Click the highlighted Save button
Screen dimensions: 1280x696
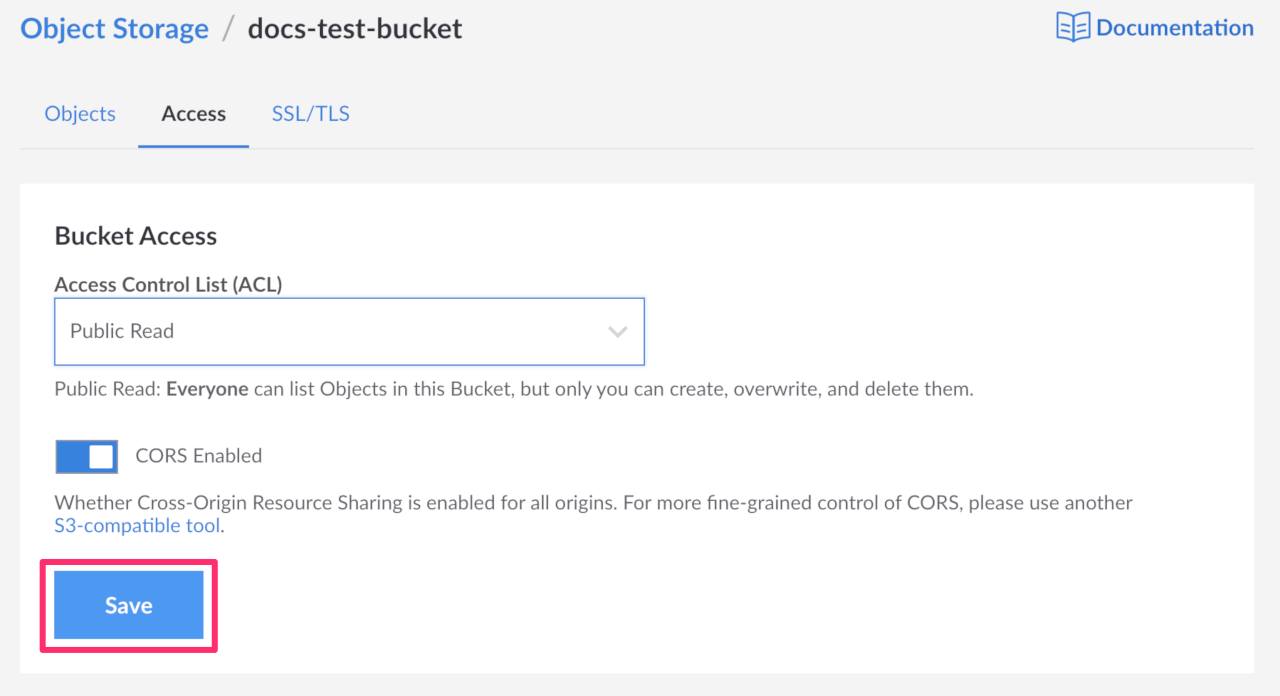point(127,604)
